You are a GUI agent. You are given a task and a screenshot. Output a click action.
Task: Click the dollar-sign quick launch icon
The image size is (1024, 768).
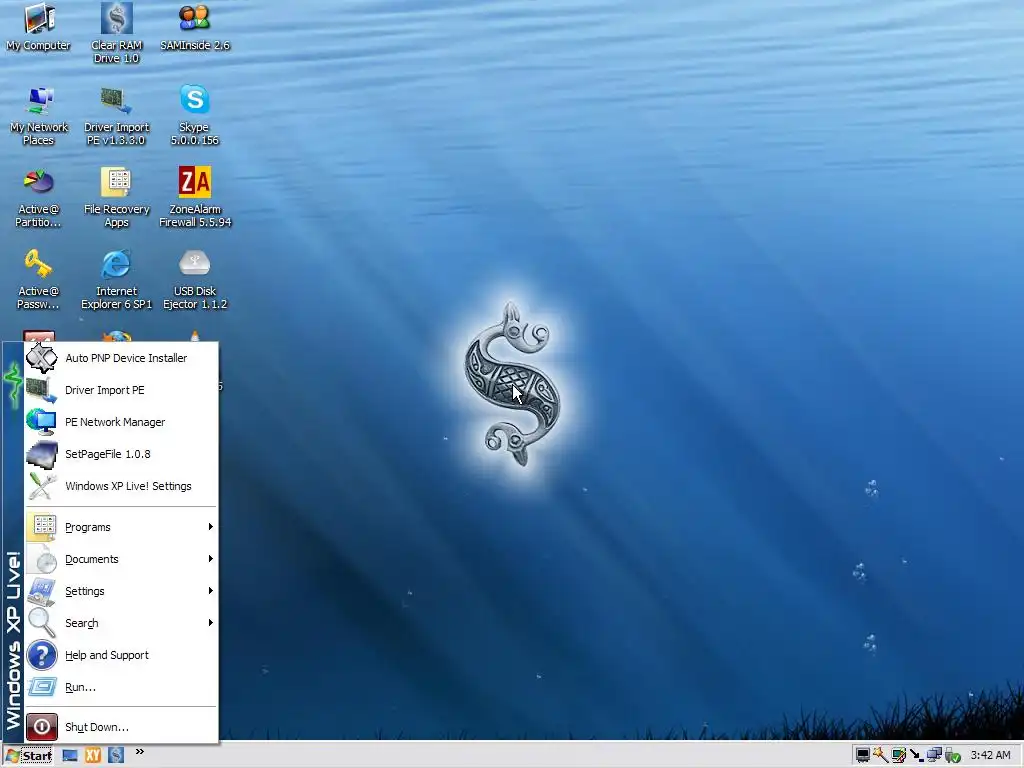coord(116,756)
